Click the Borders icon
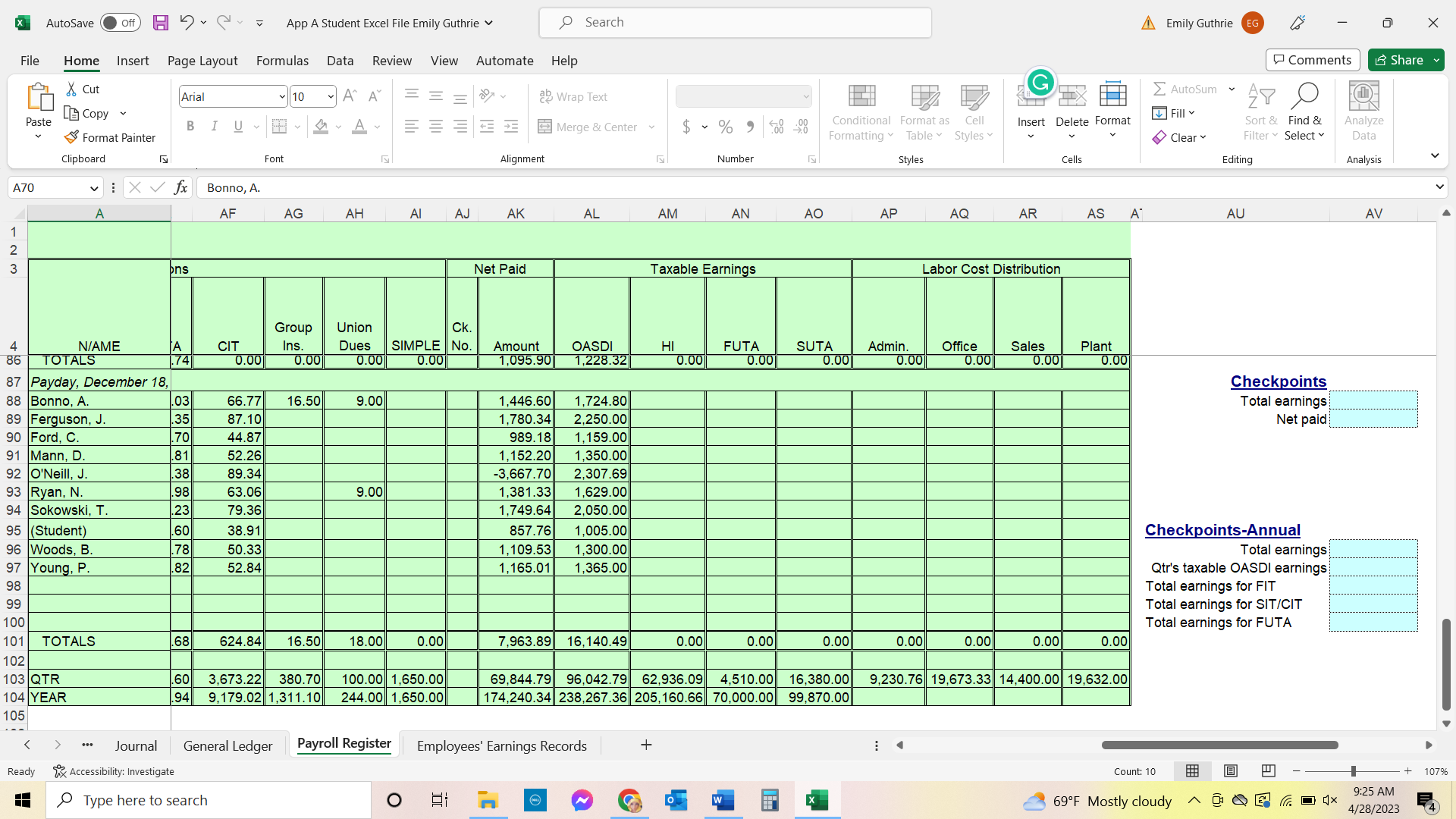This screenshot has height=819, width=1456. tap(279, 127)
